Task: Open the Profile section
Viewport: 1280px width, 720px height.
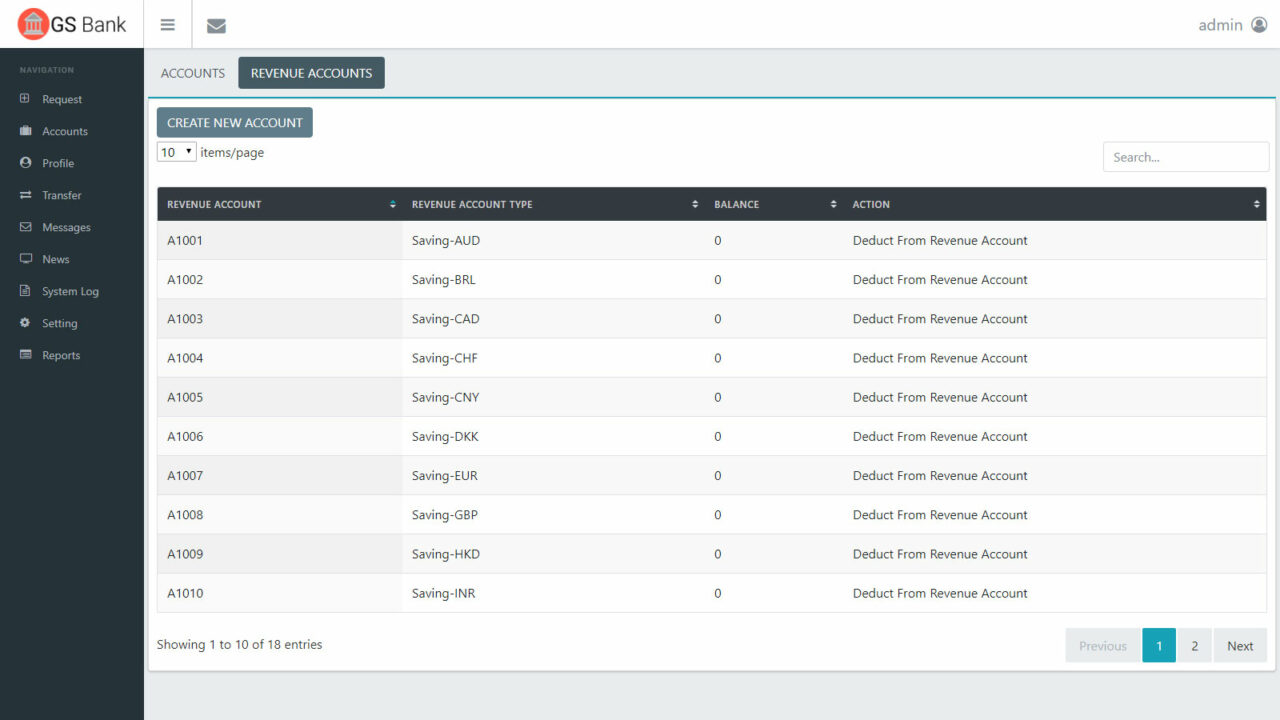Action: [x=56, y=163]
